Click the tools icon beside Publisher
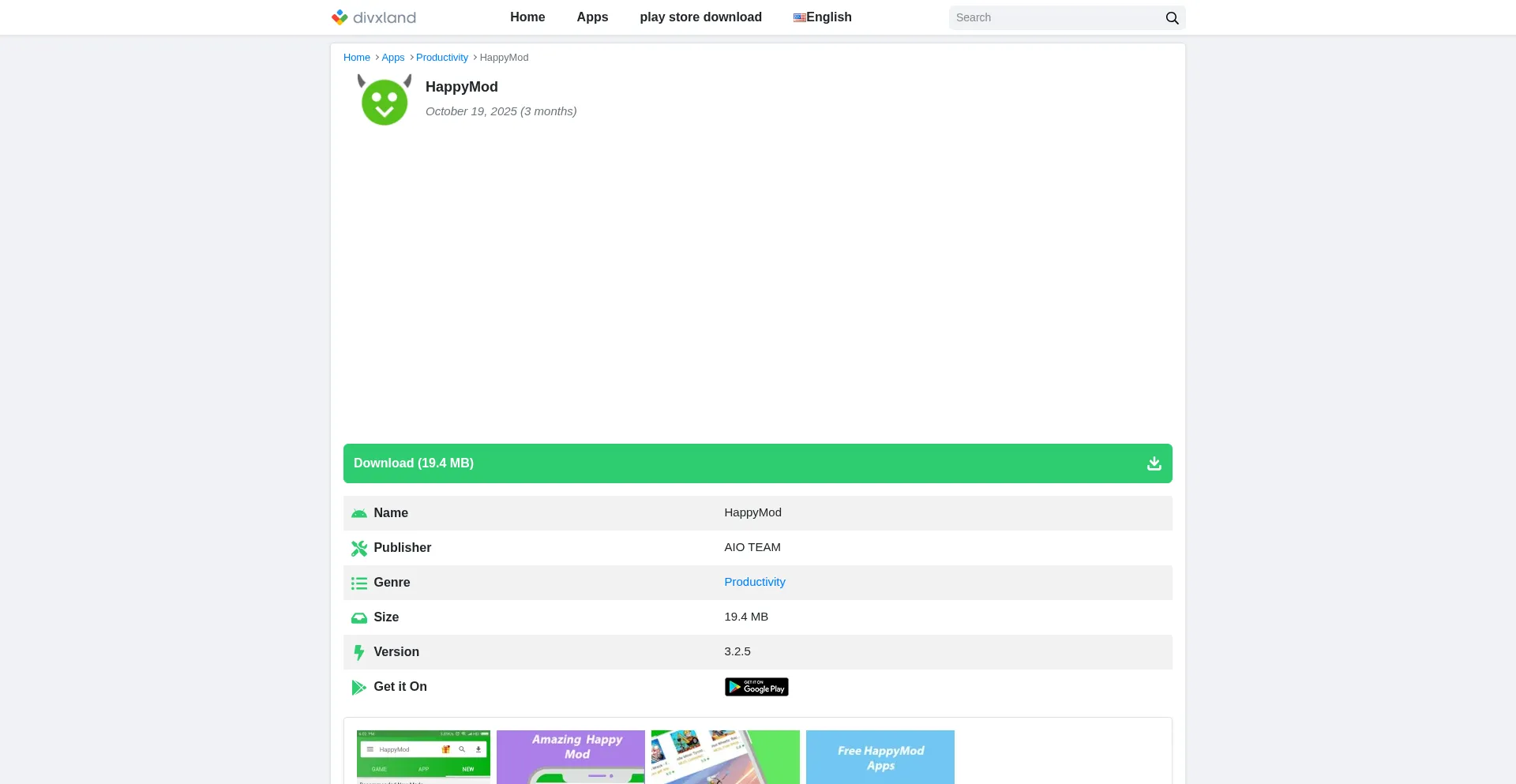 359,548
